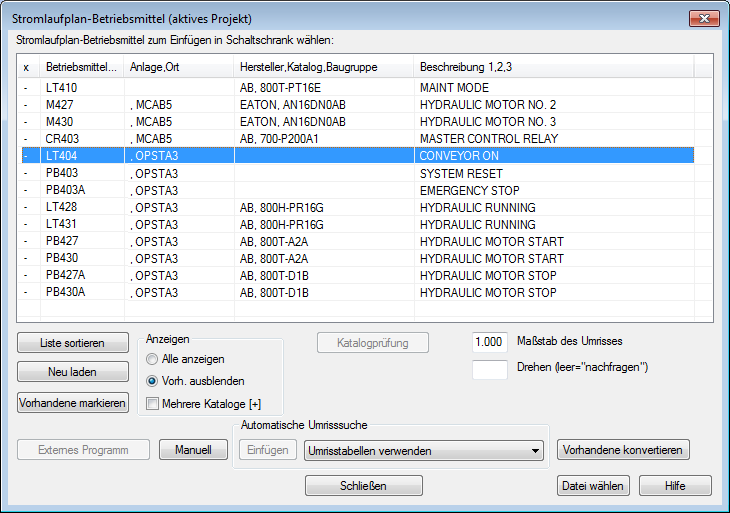The height and width of the screenshot is (513, 730).
Task: Open the Datei wählen file chooser
Action: pos(593,486)
